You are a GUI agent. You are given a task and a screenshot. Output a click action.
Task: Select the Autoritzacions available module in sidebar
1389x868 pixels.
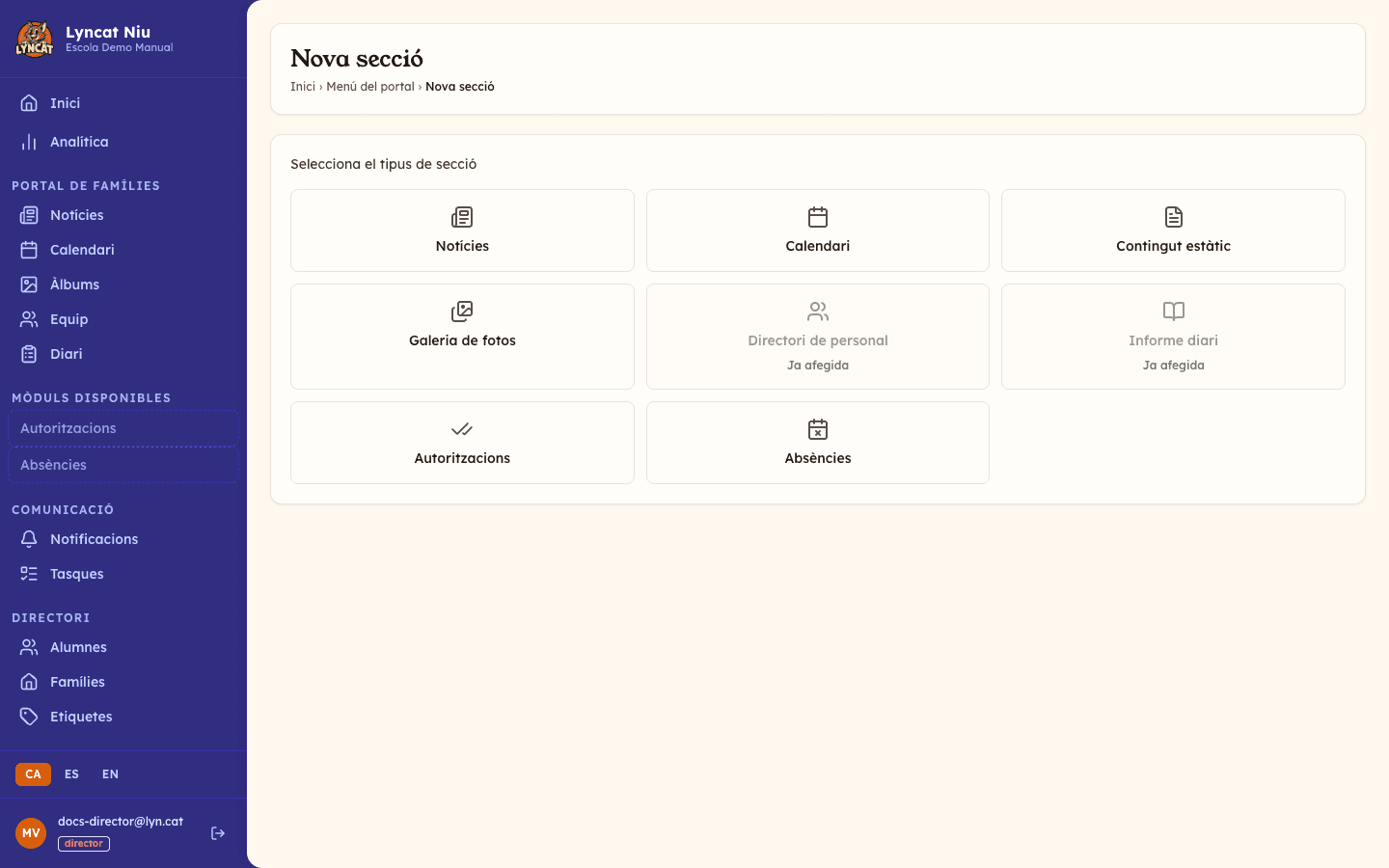pos(123,428)
